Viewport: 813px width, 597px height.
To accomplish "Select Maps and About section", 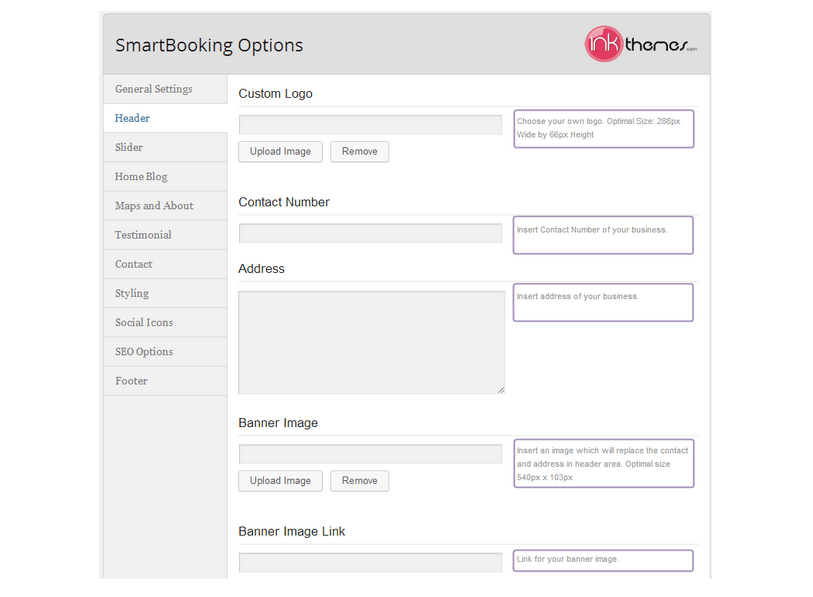I will pyautogui.click(x=153, y=205).
